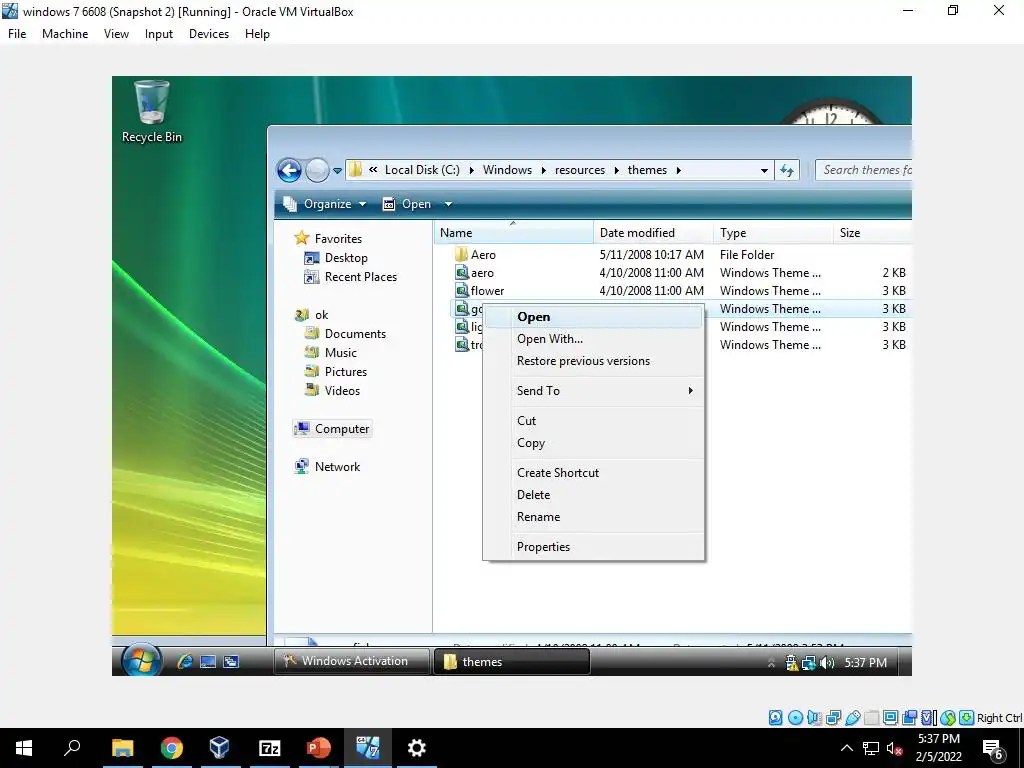Click the Windows breadcrumb segment

tap(507, 170)
